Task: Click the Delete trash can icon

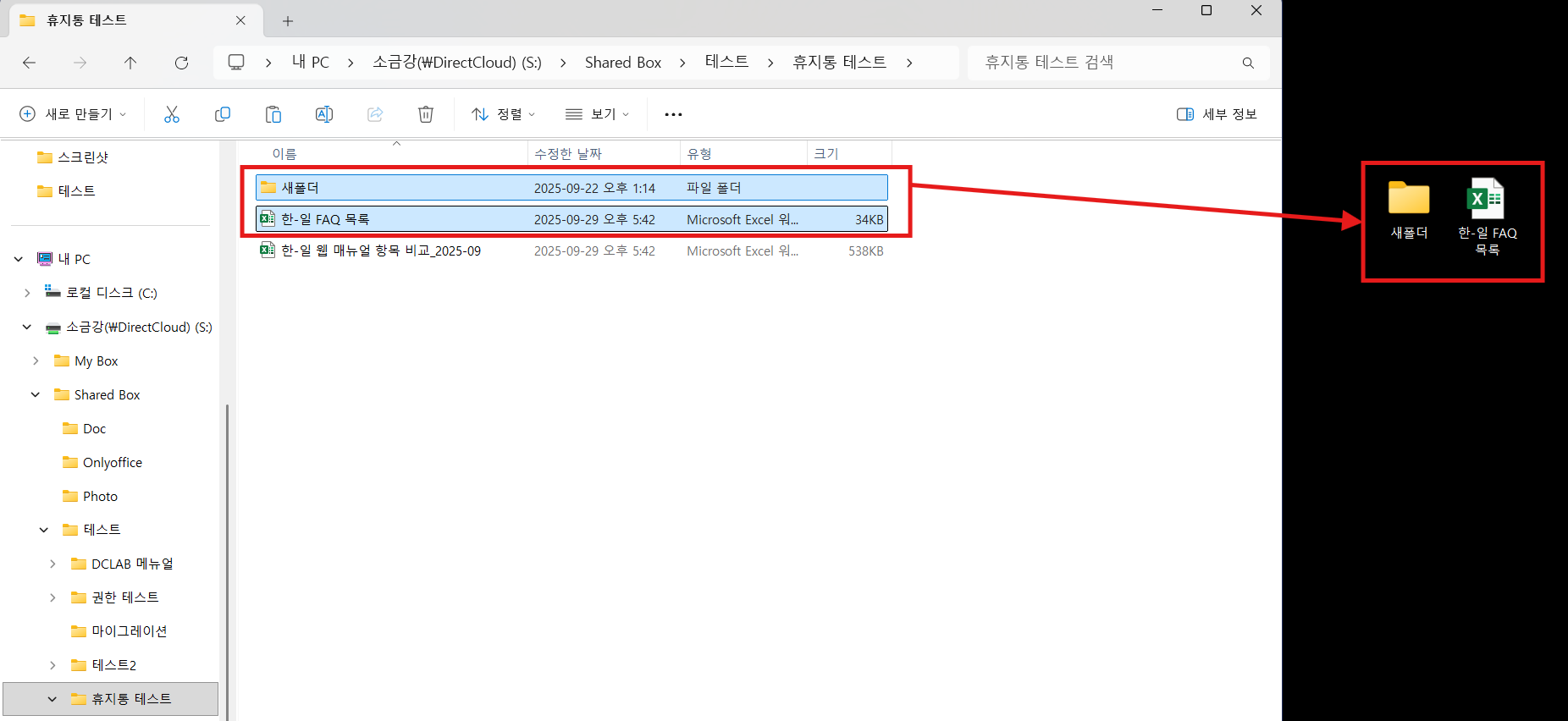Action: [x=426, y=114]
